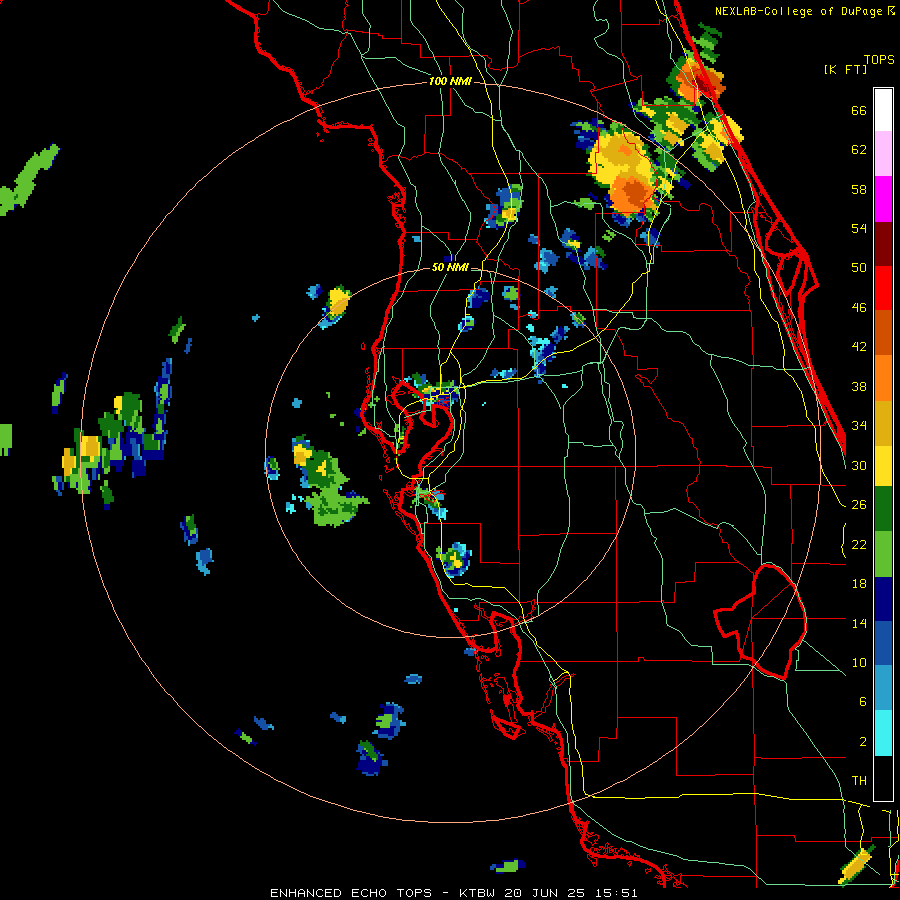900x900 pixels.
Task: Click the 42 legend value
Action: (x=859, y=346)
